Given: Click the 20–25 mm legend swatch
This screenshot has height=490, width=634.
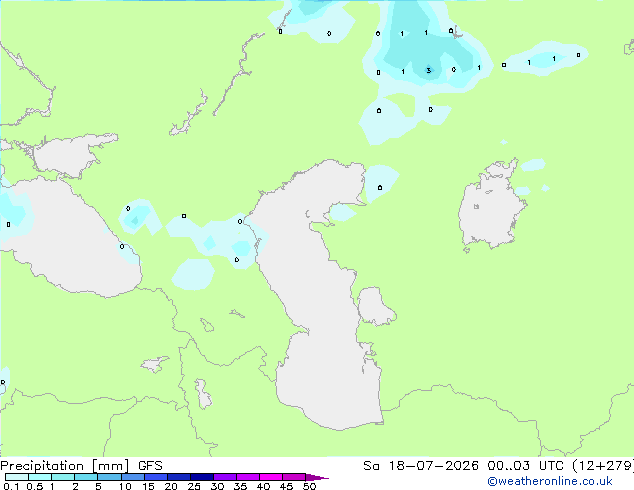Looking at the screenshot, I should coord(178,477).
